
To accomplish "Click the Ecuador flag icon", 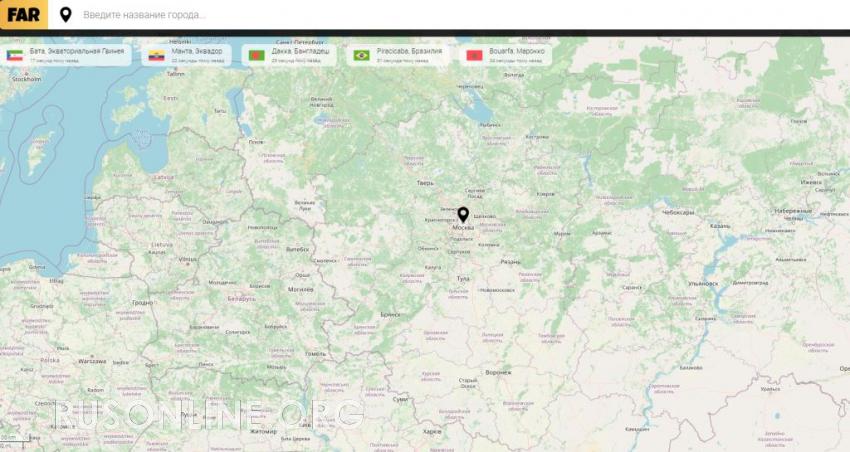I will [x=157, y=55].
